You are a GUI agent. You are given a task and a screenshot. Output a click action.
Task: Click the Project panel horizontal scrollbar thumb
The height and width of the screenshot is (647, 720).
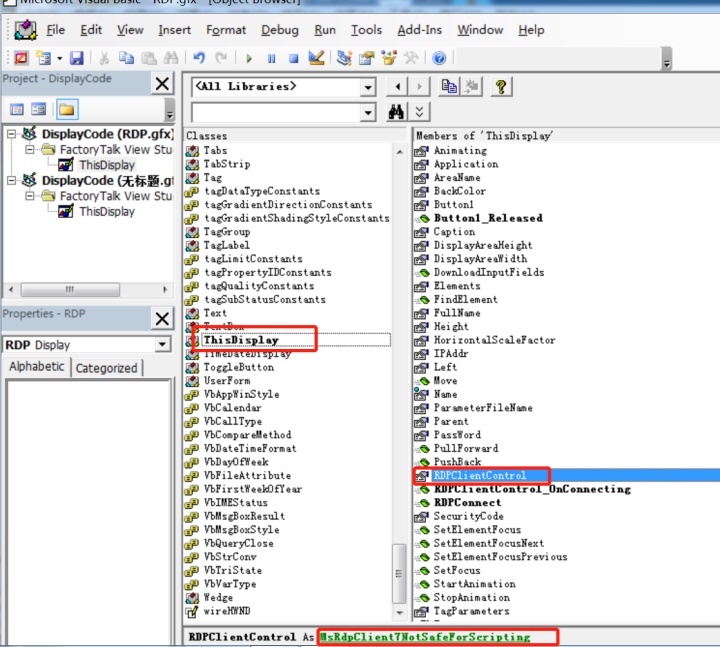click(70, 290)
